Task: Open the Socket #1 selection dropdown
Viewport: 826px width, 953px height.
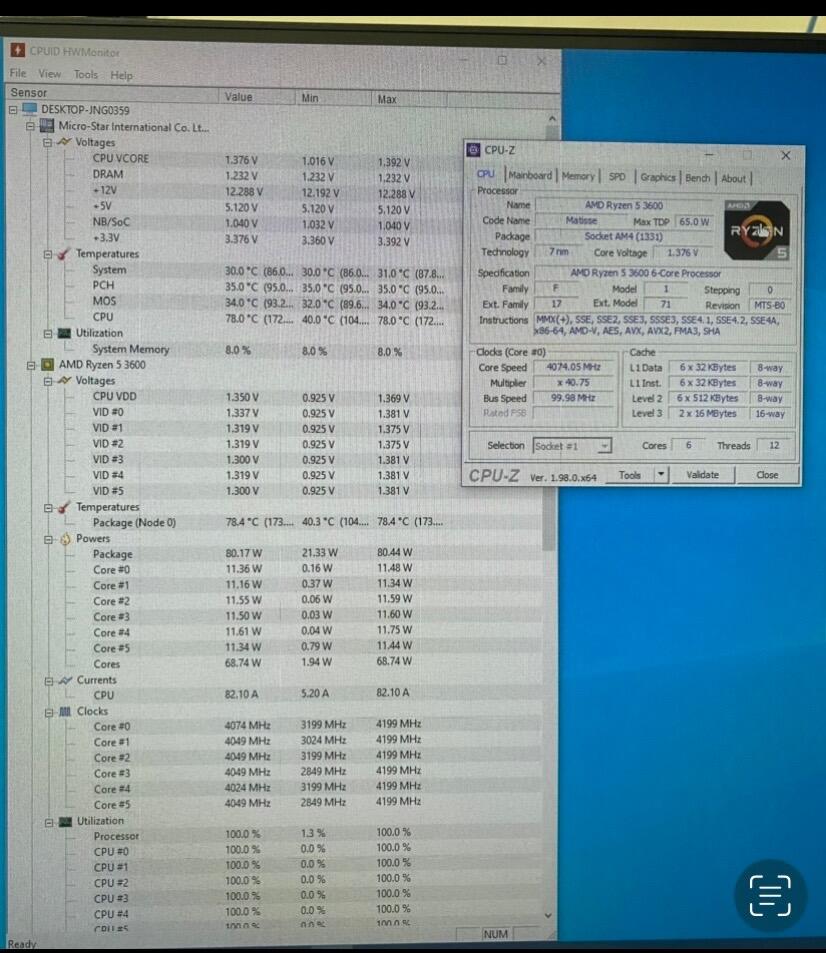Action: tap(604, 446)
